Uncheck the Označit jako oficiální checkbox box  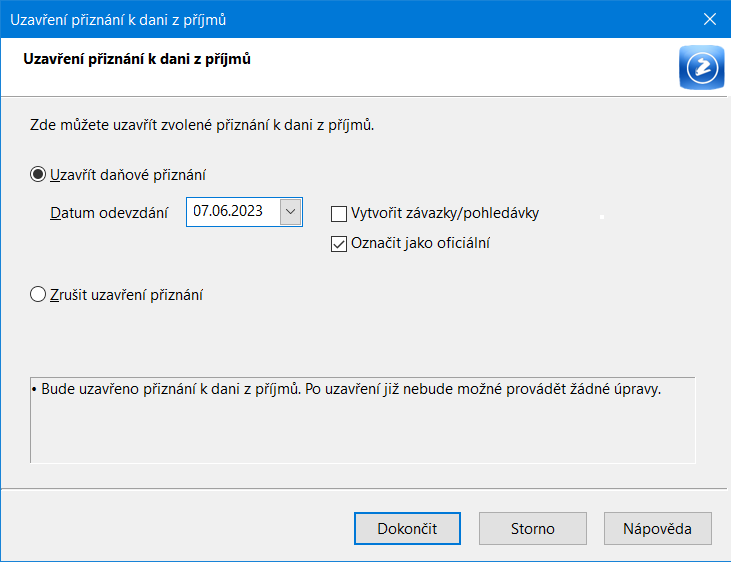click(339, 243)
